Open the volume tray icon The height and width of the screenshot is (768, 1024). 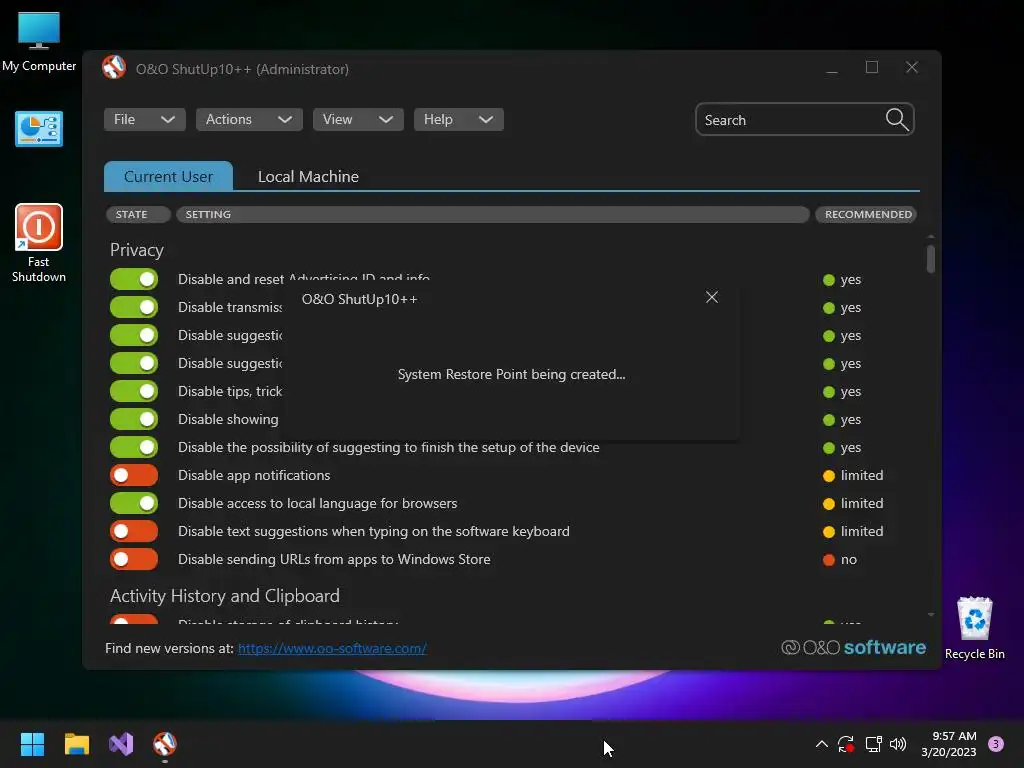pos(898,744)
